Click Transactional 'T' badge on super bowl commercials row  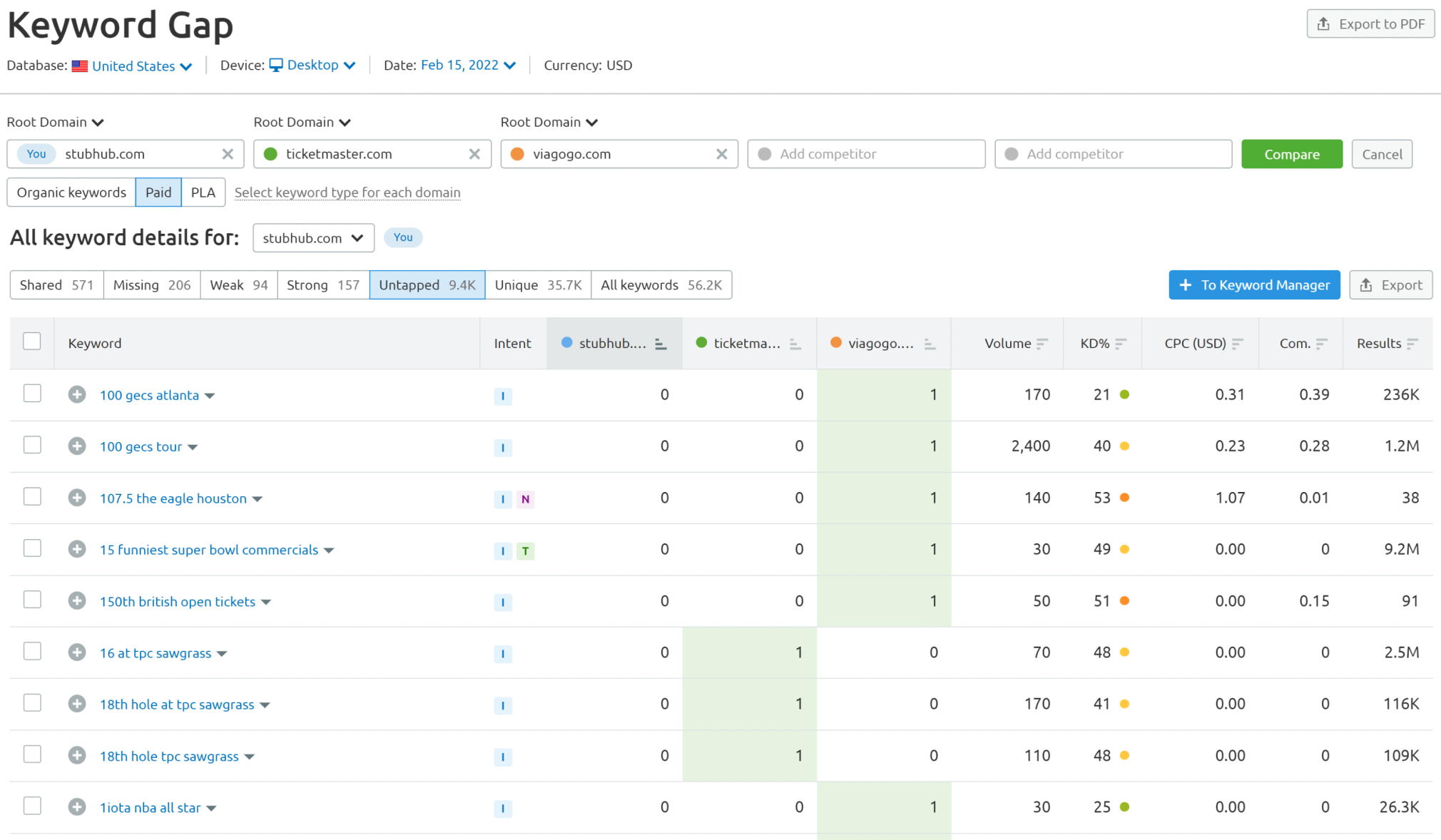(x=526, y=550)
